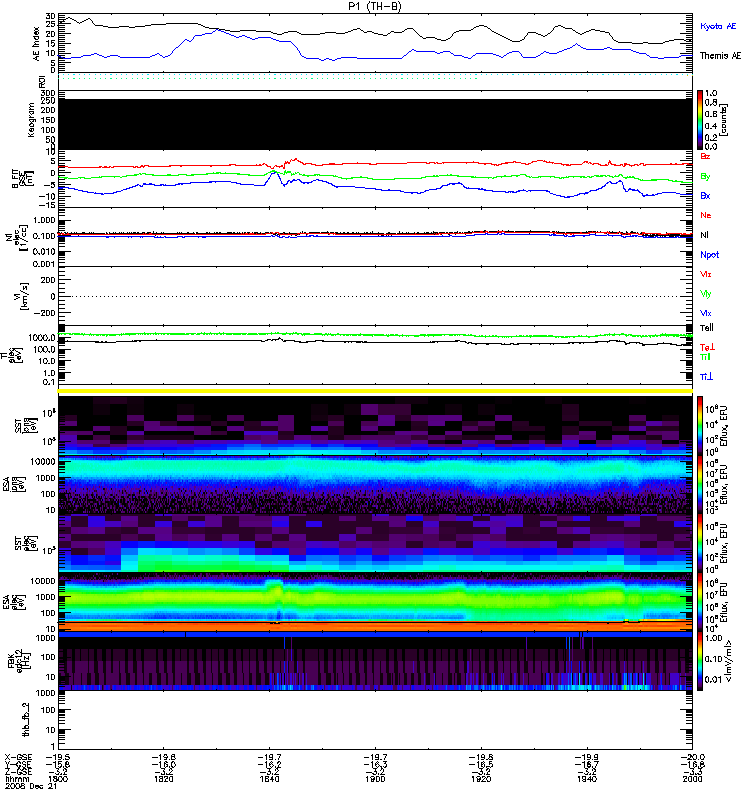Select the black Ni legend label
The image size is (750, 800).
pos(705,235)
